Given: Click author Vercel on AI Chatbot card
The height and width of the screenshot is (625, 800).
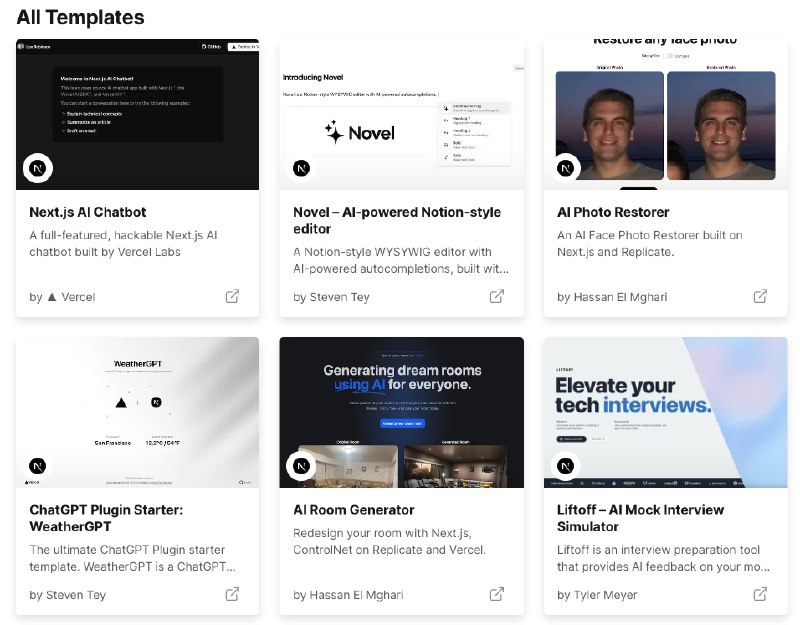Looking at the screenshot, I should (78, 297).
